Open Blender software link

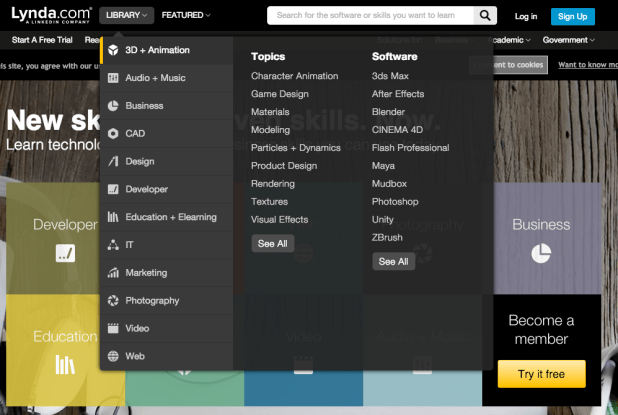click(388, 112)
